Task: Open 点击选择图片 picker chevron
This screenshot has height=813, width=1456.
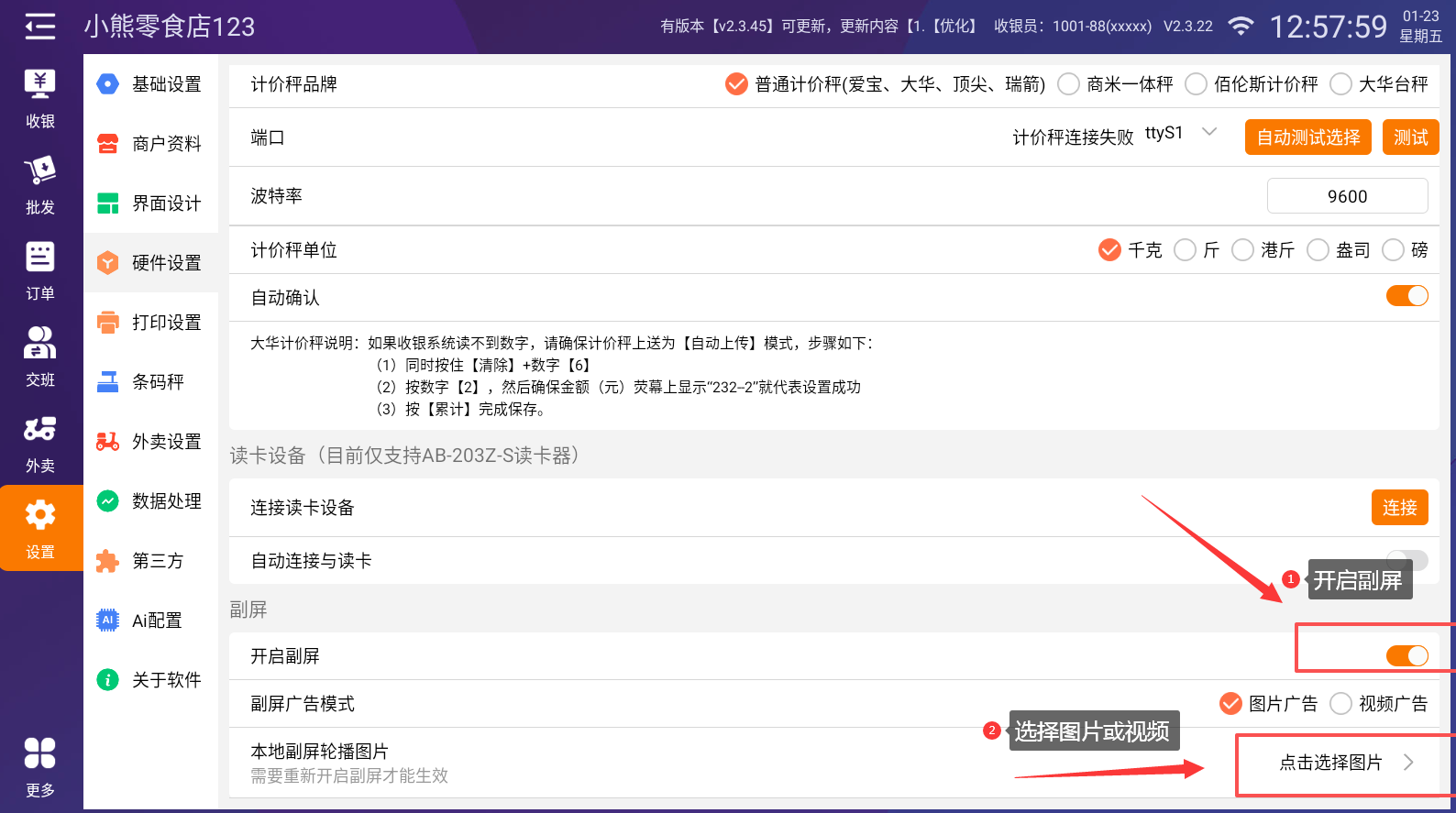Action: [x=1408, y=763]
